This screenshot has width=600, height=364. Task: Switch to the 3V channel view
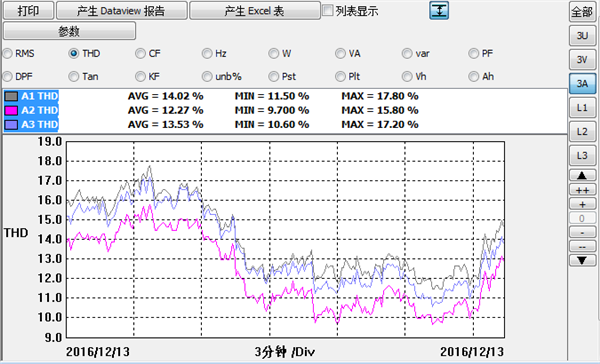(582, 60)
